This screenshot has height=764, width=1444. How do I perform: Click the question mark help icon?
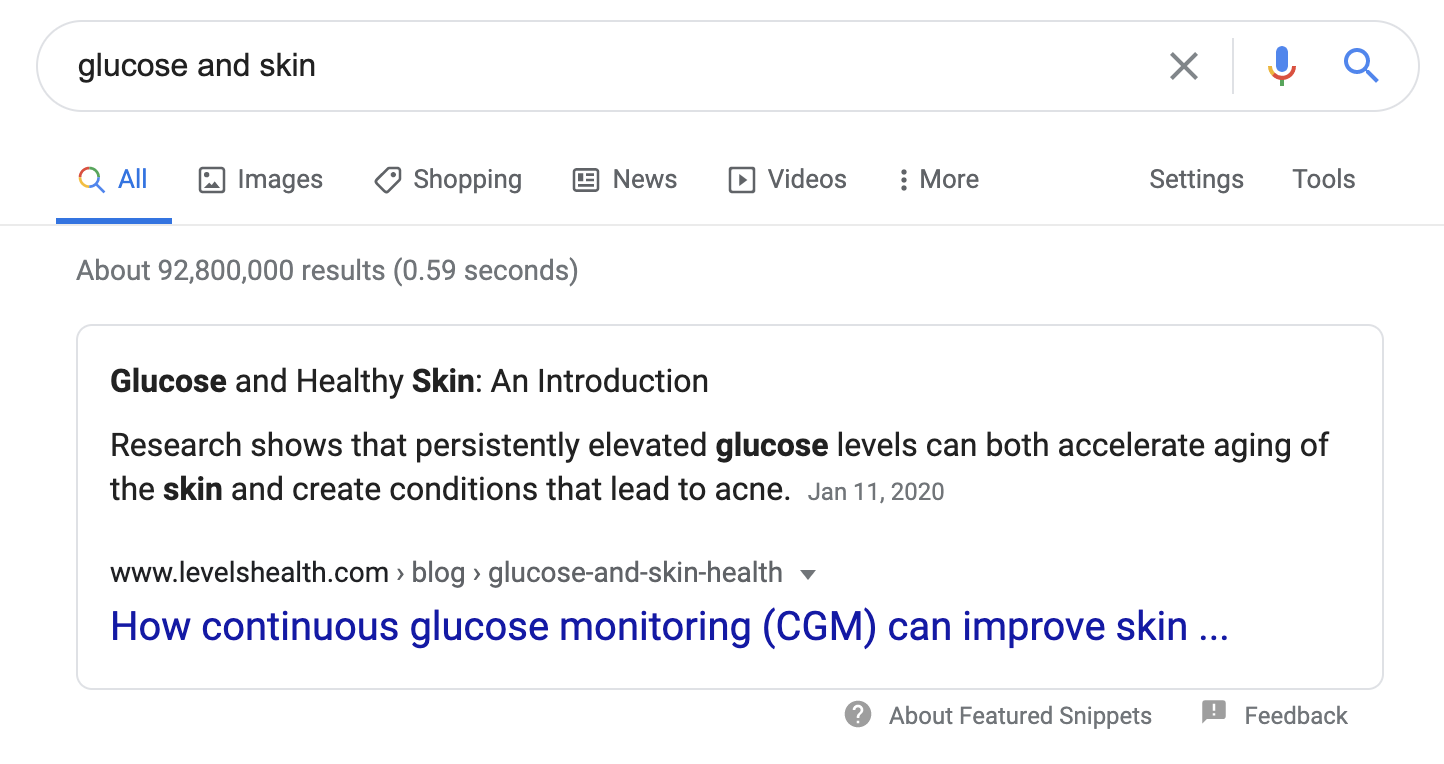857,715
